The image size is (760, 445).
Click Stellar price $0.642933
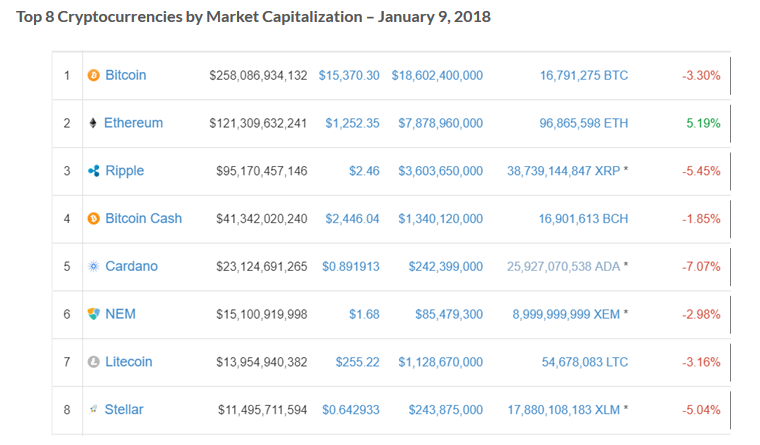click(x=351, y=410)
